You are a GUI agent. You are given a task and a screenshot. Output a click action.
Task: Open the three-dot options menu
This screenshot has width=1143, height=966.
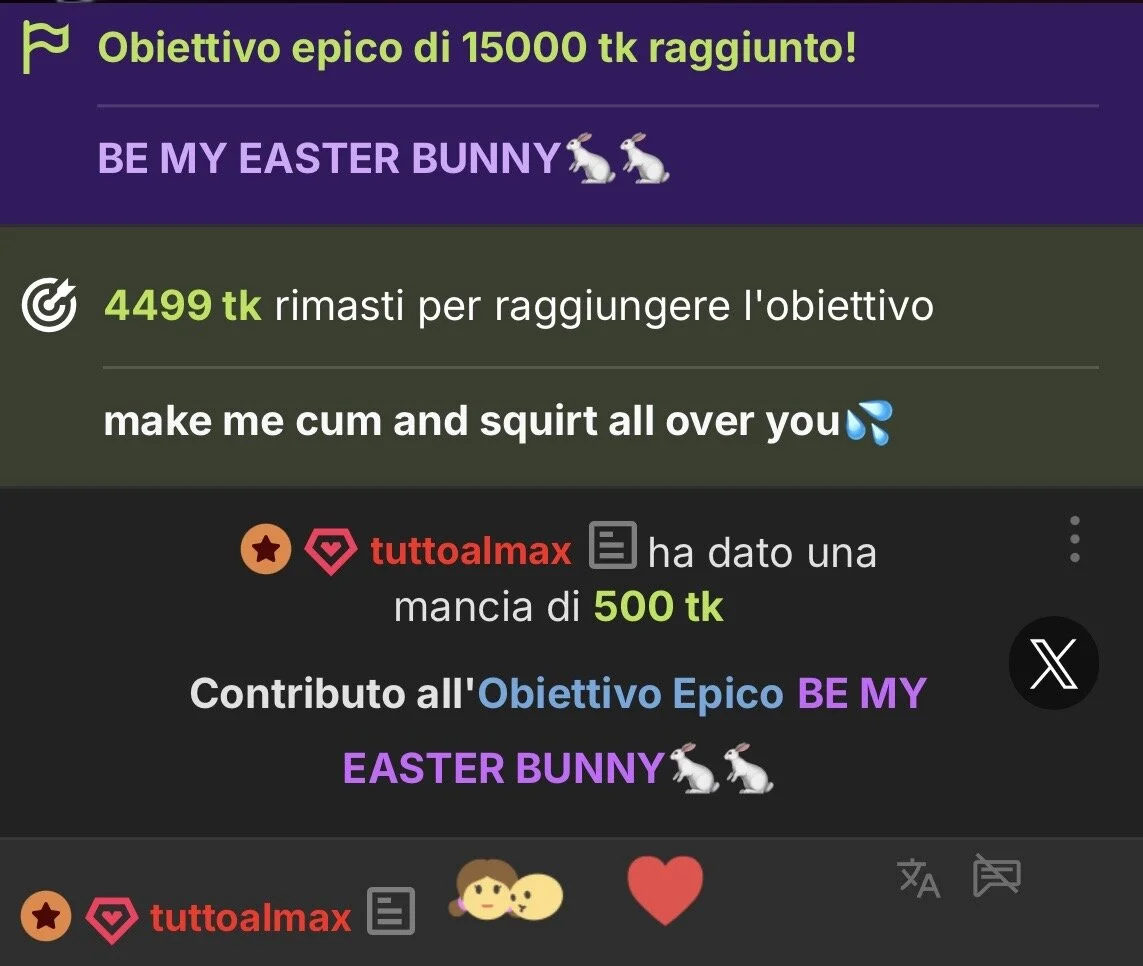tap(1074, 540)
